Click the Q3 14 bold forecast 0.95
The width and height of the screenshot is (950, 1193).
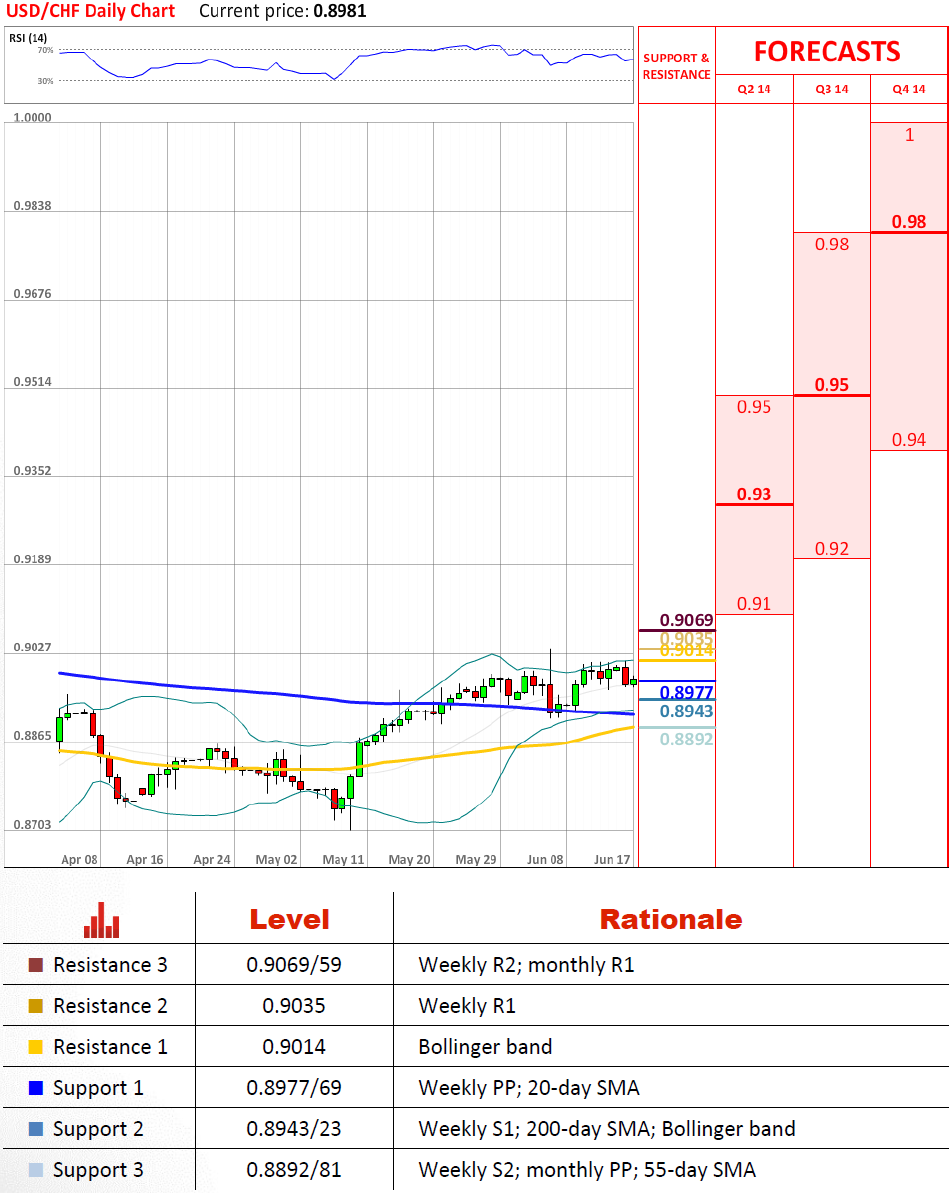831,384
